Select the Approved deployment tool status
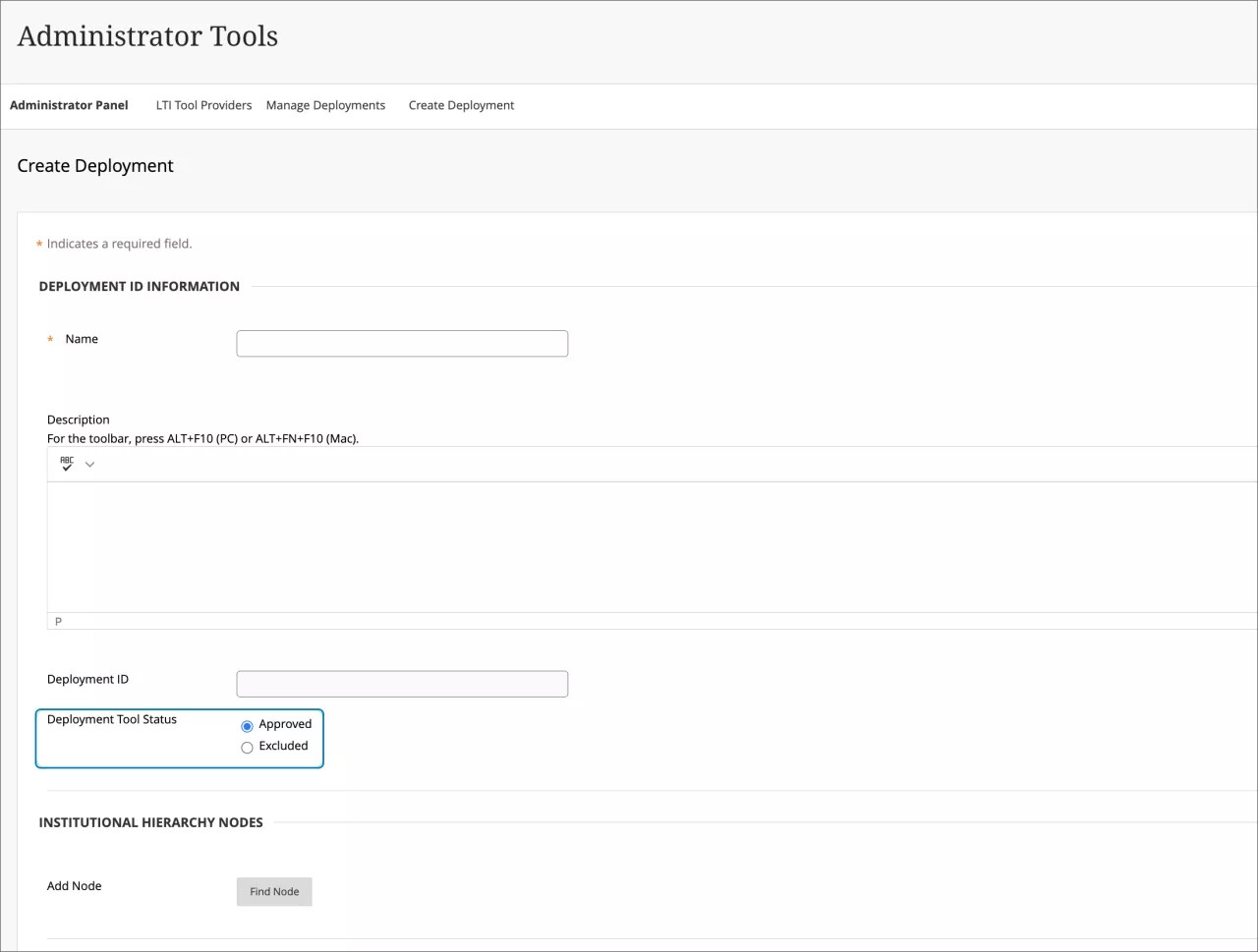The image size is (1258, 952). tap(247, 725)
